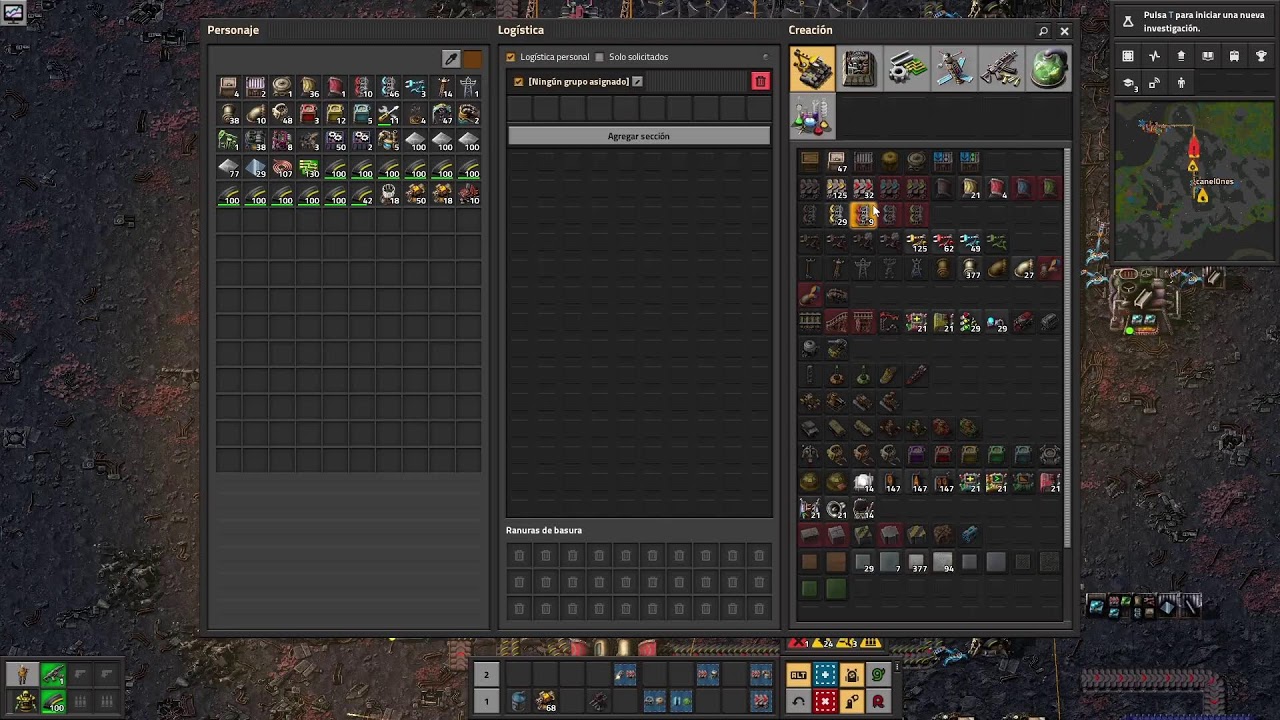Select rail stack showing 42

[x=362, y=195]
